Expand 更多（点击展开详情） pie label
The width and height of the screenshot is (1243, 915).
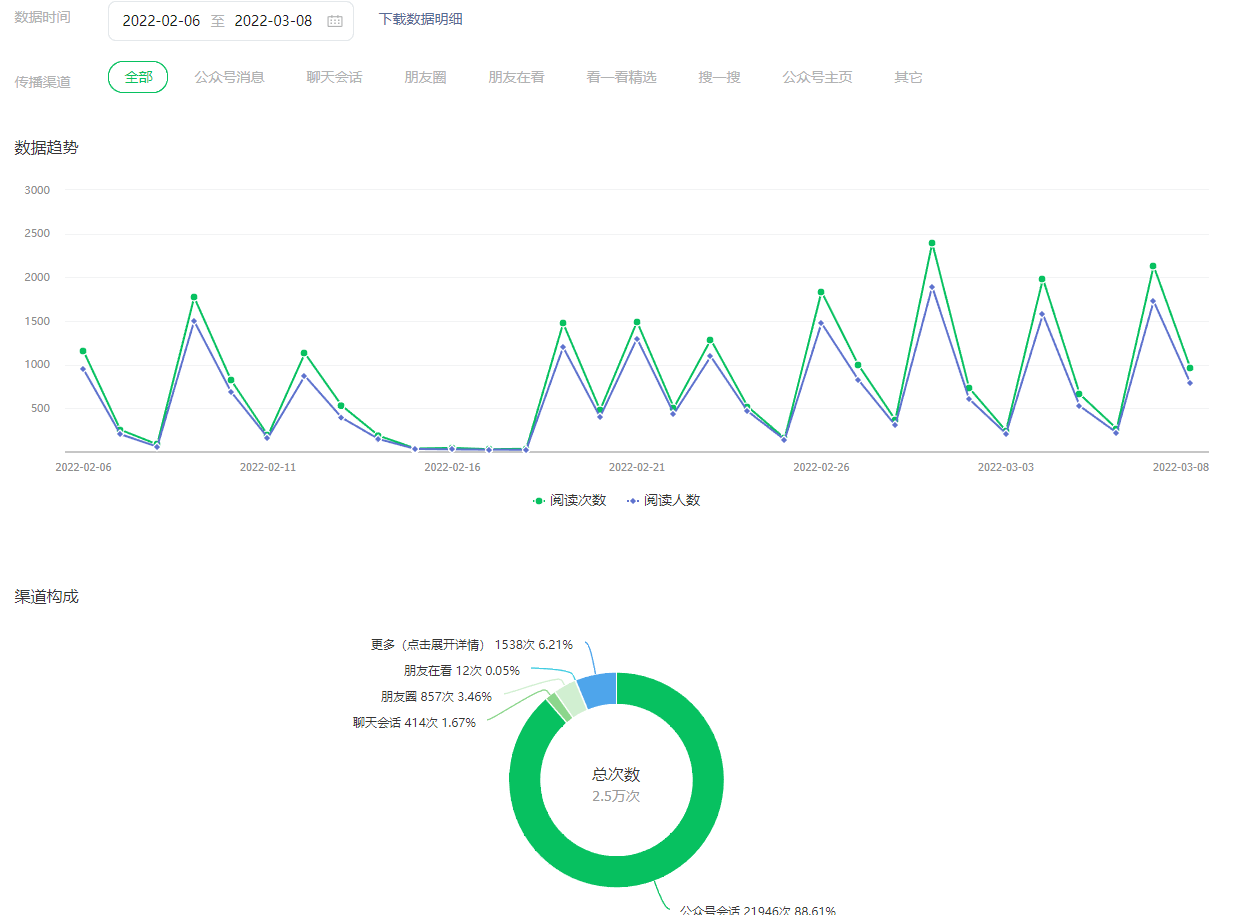pos(427,645)
